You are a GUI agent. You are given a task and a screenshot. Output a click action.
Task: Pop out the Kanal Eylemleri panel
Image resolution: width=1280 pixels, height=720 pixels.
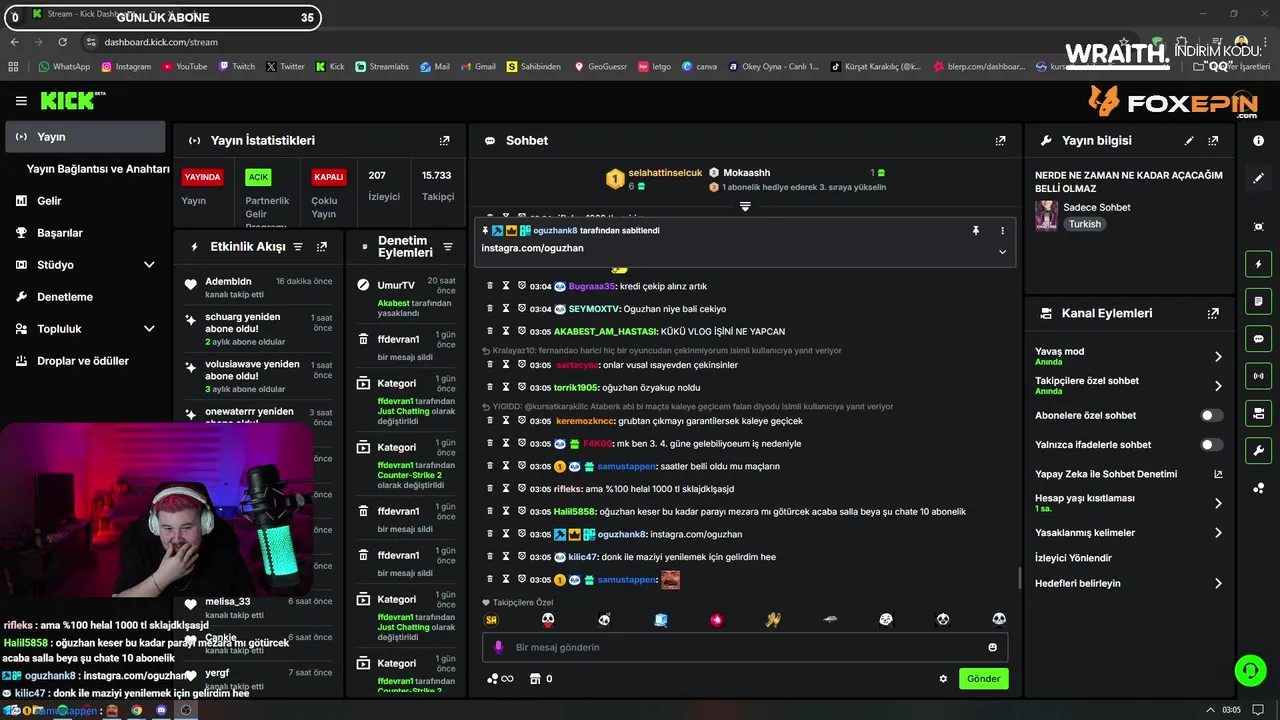click(x=1213, y=313)
